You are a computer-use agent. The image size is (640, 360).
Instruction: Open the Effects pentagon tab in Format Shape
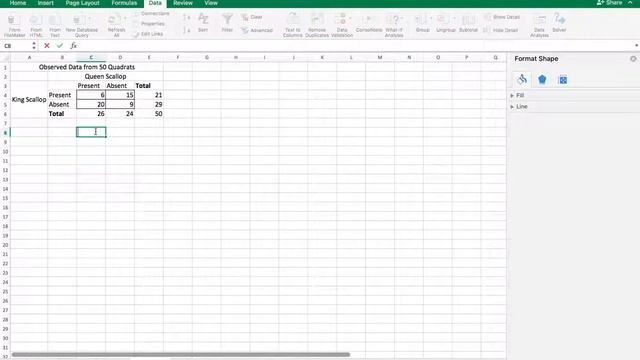point(542,79)
